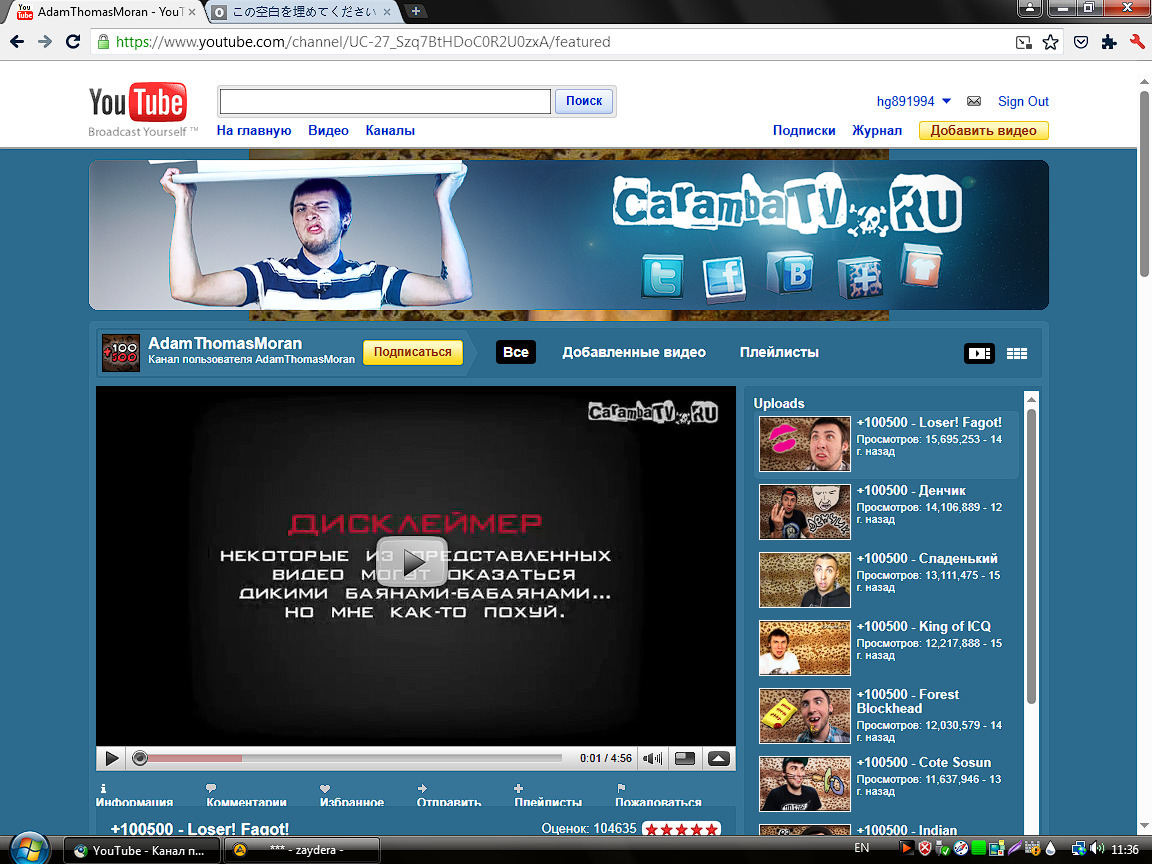1152x864 pixels.
Task: Click the Пожаловаться flag tab
Action: coord(658,796)
